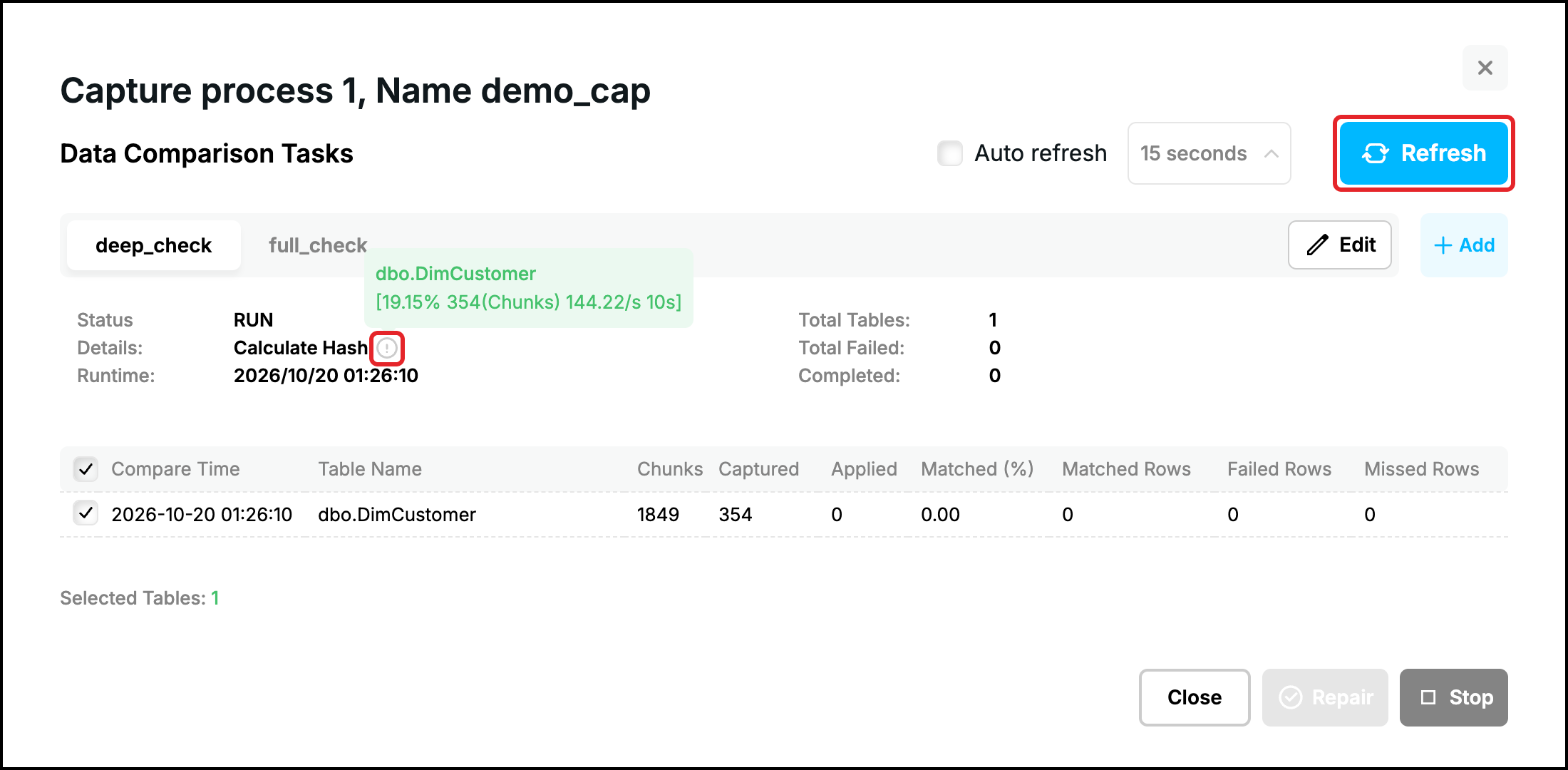Click the Captured column header
The image size is (1568, 770).
tap(759, 469)
